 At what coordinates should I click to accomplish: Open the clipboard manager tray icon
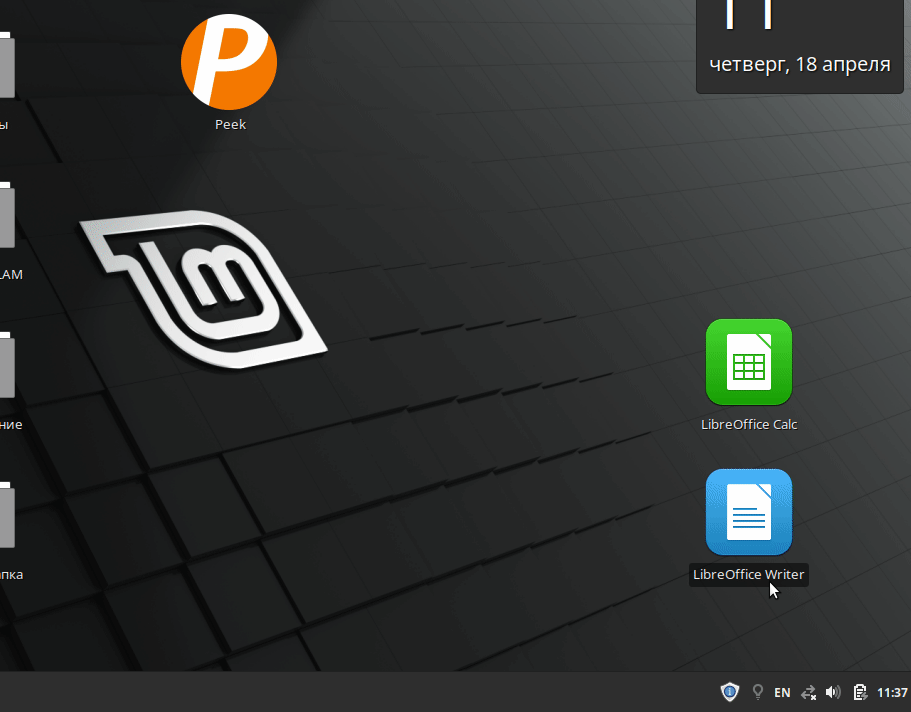coord(860,692)
